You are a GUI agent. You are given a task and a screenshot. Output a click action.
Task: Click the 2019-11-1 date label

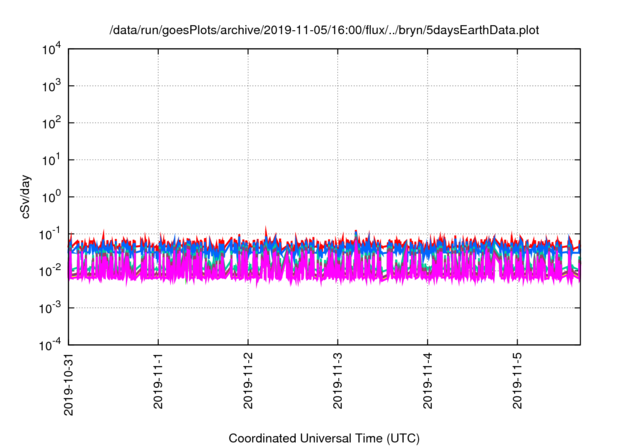(x=158, y=381)
